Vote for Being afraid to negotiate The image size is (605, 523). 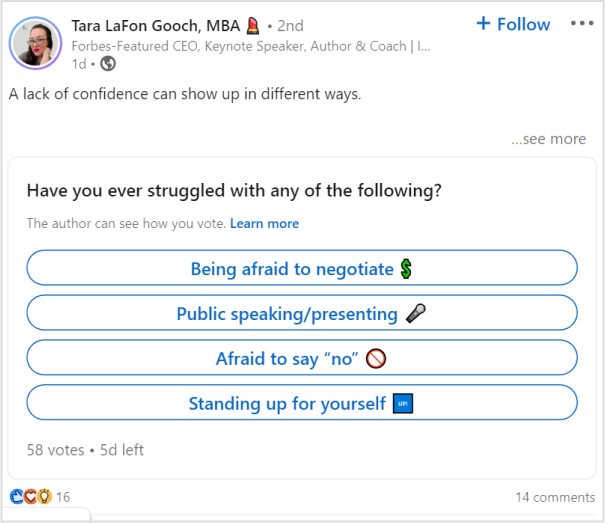point(292,268)
